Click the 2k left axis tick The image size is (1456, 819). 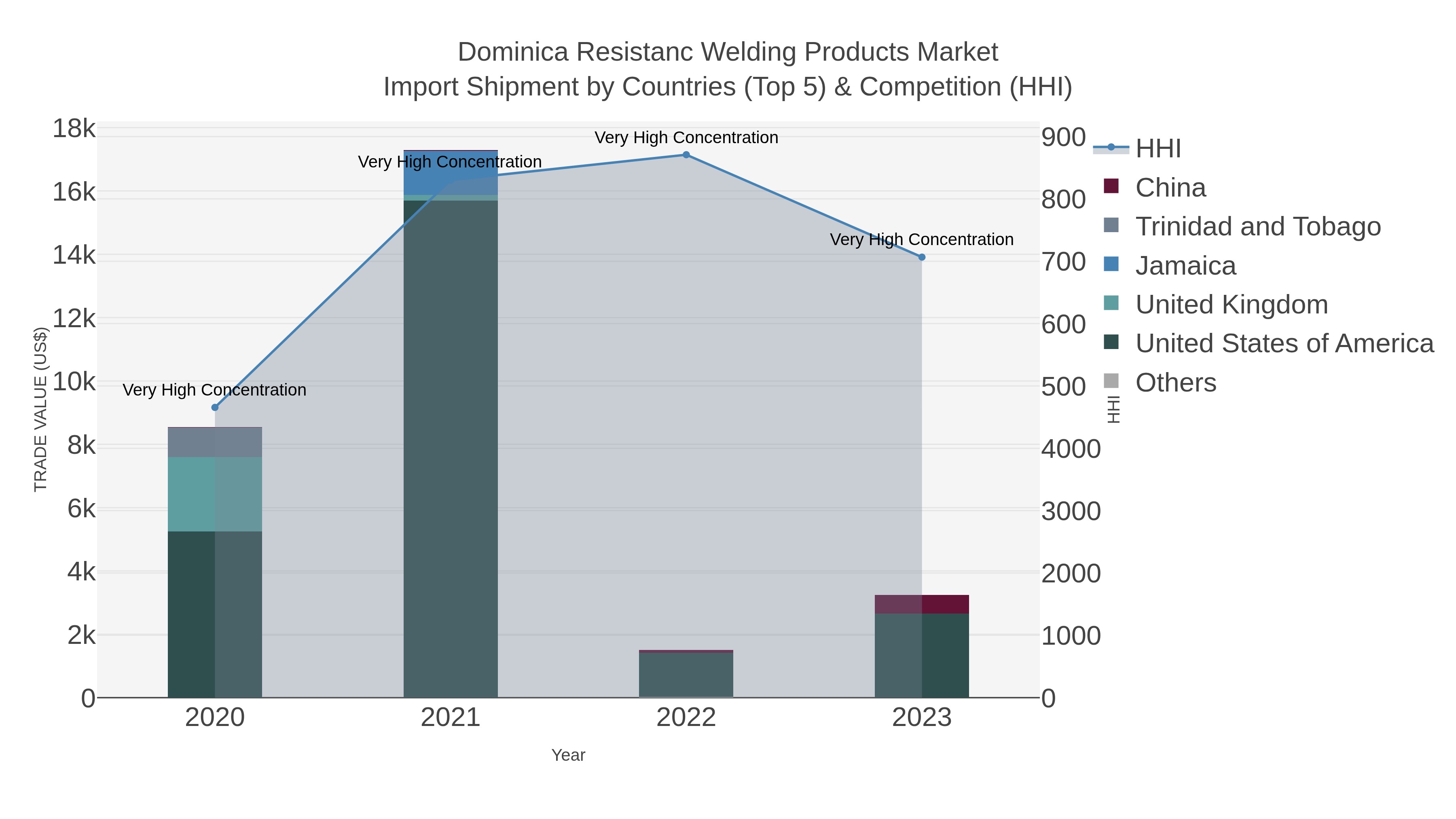[x=81, y=635]
